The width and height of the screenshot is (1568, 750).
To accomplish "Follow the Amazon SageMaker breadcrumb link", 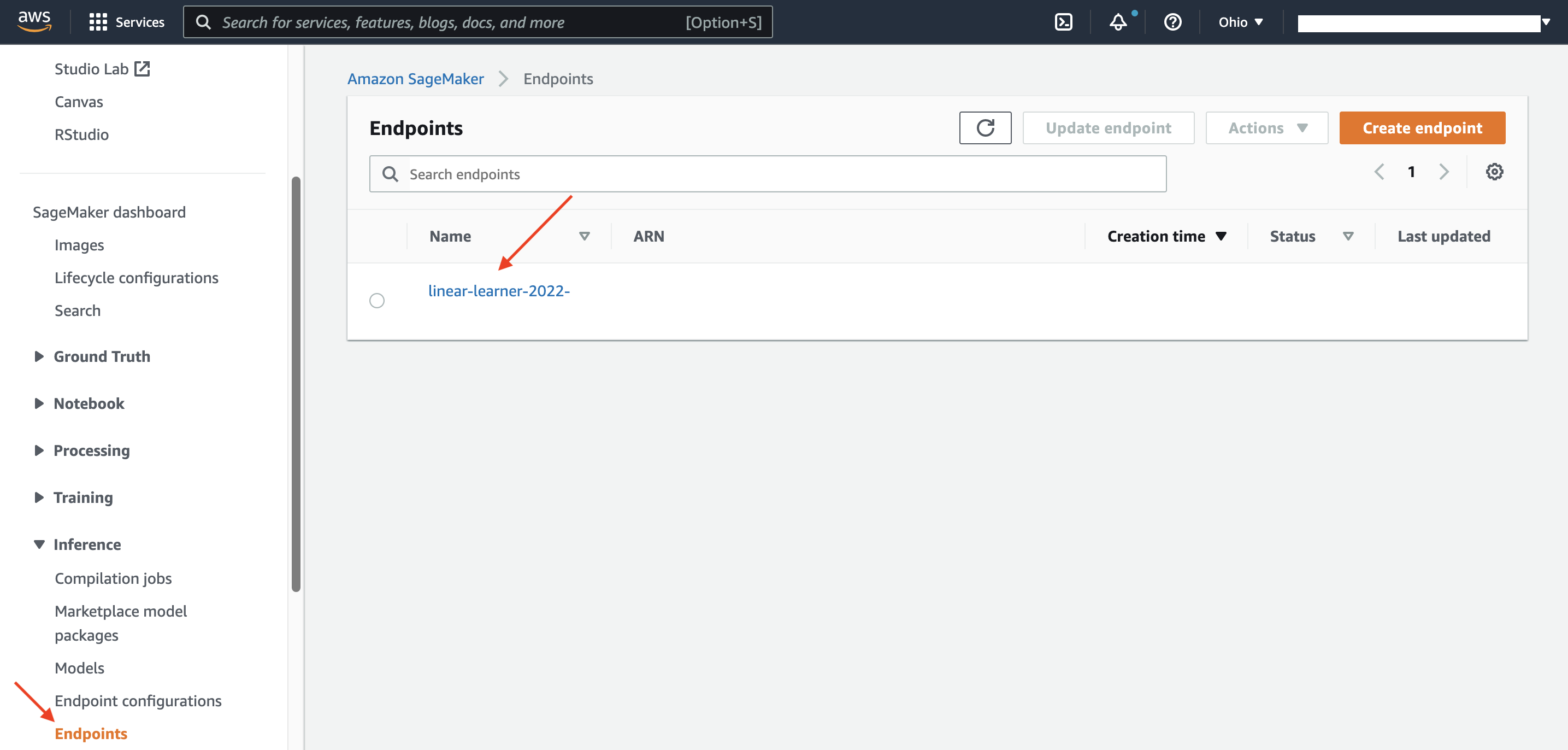I will pyautogui.click(x=415, y=79).
